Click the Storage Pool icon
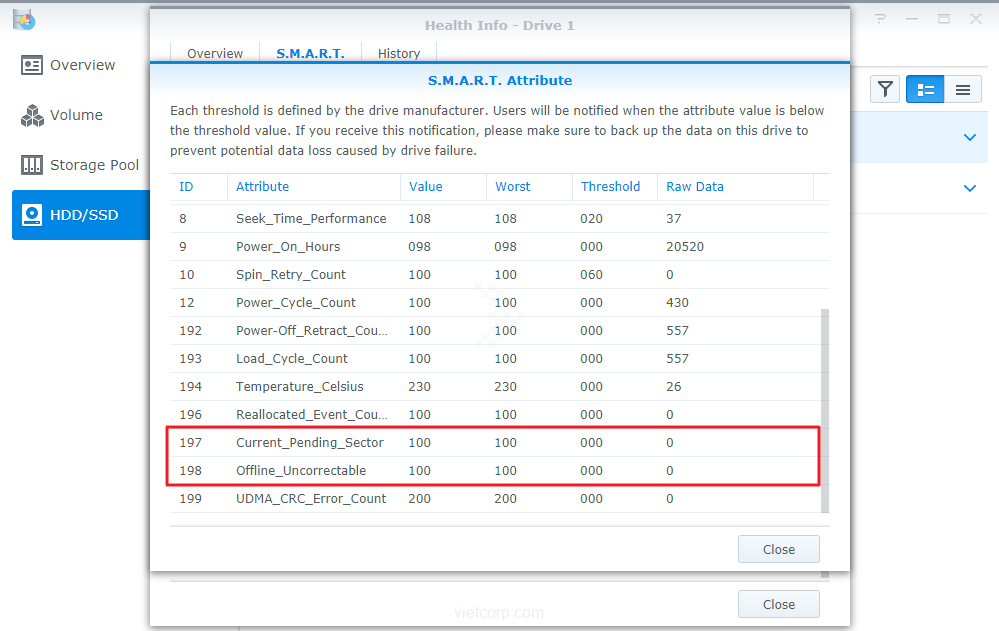 32,165
